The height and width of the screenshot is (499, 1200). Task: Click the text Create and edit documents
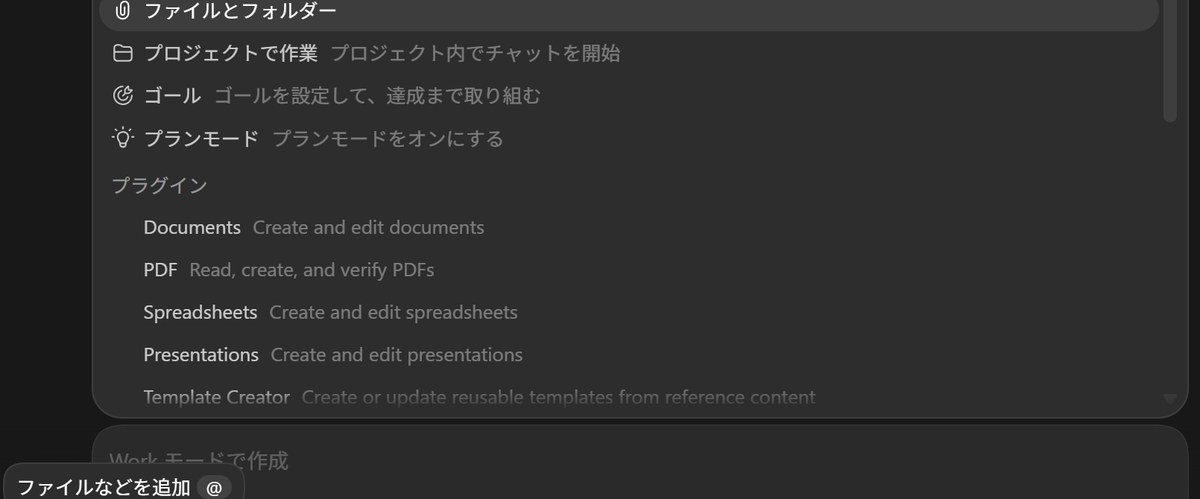(368, 228)
